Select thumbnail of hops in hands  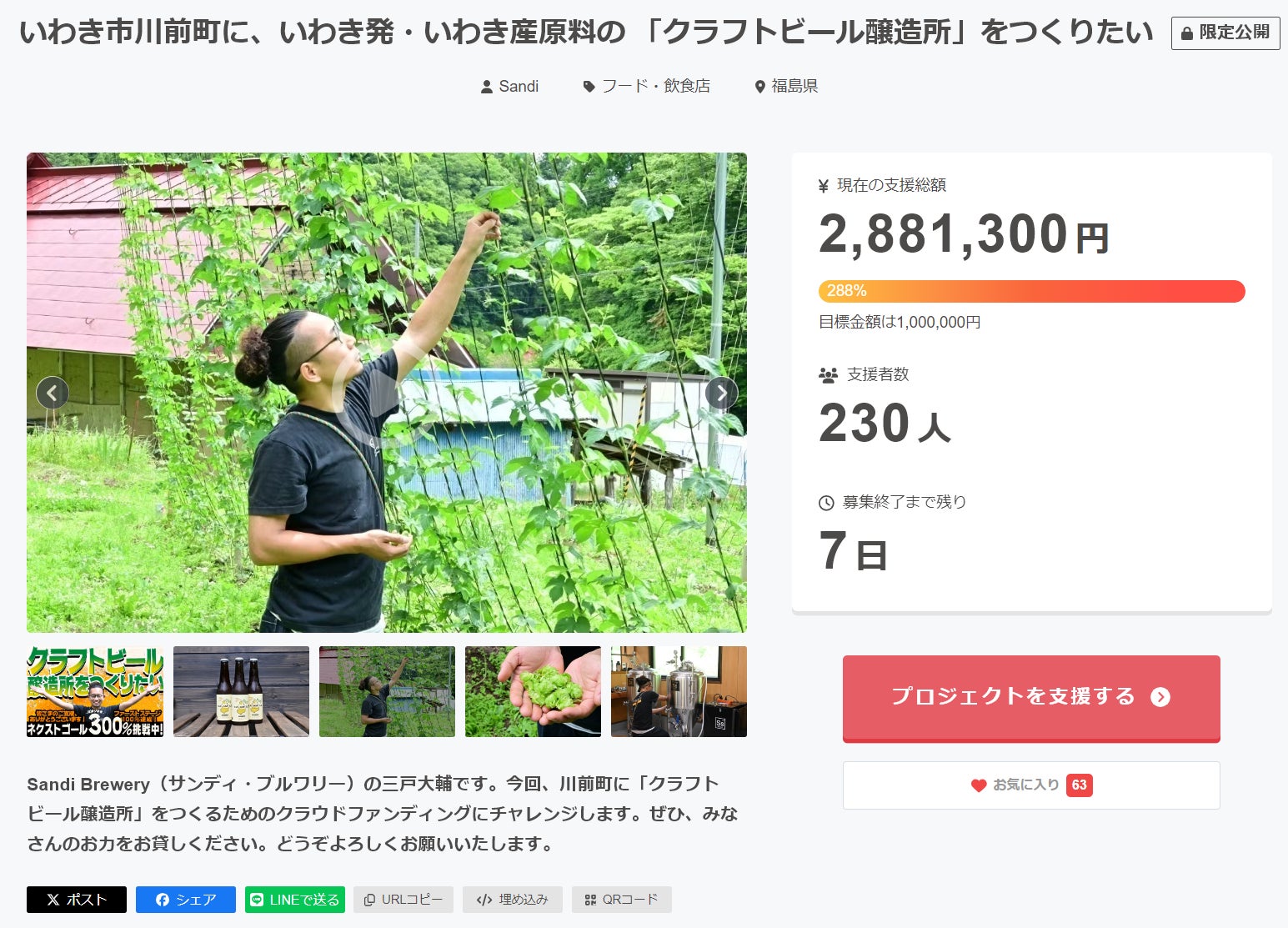point(533,691)
